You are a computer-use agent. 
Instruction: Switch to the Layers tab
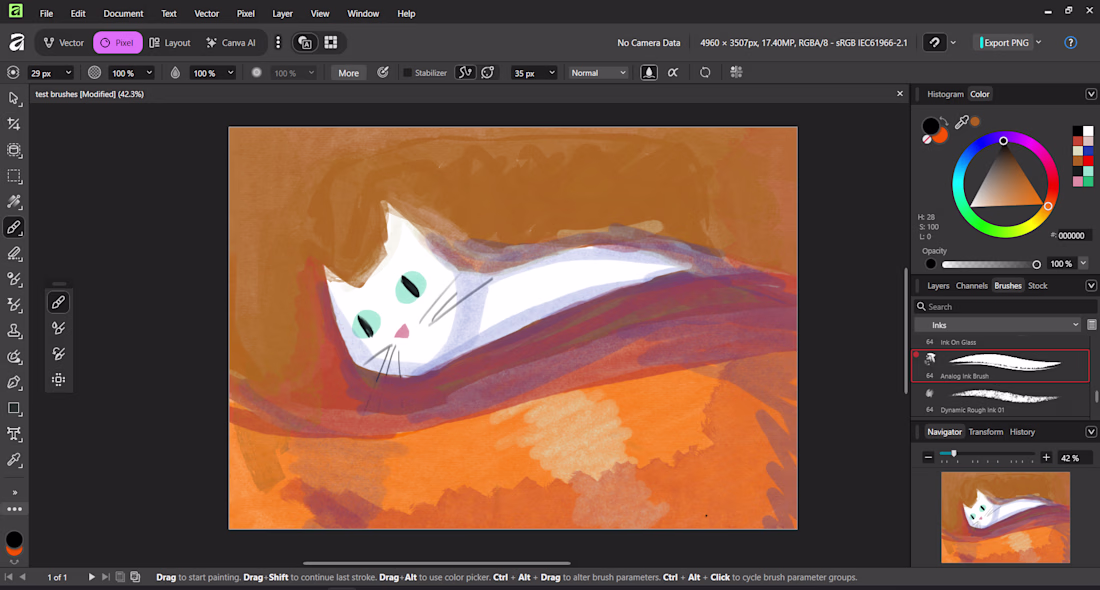pyautogui.click(x=938, y=286)
